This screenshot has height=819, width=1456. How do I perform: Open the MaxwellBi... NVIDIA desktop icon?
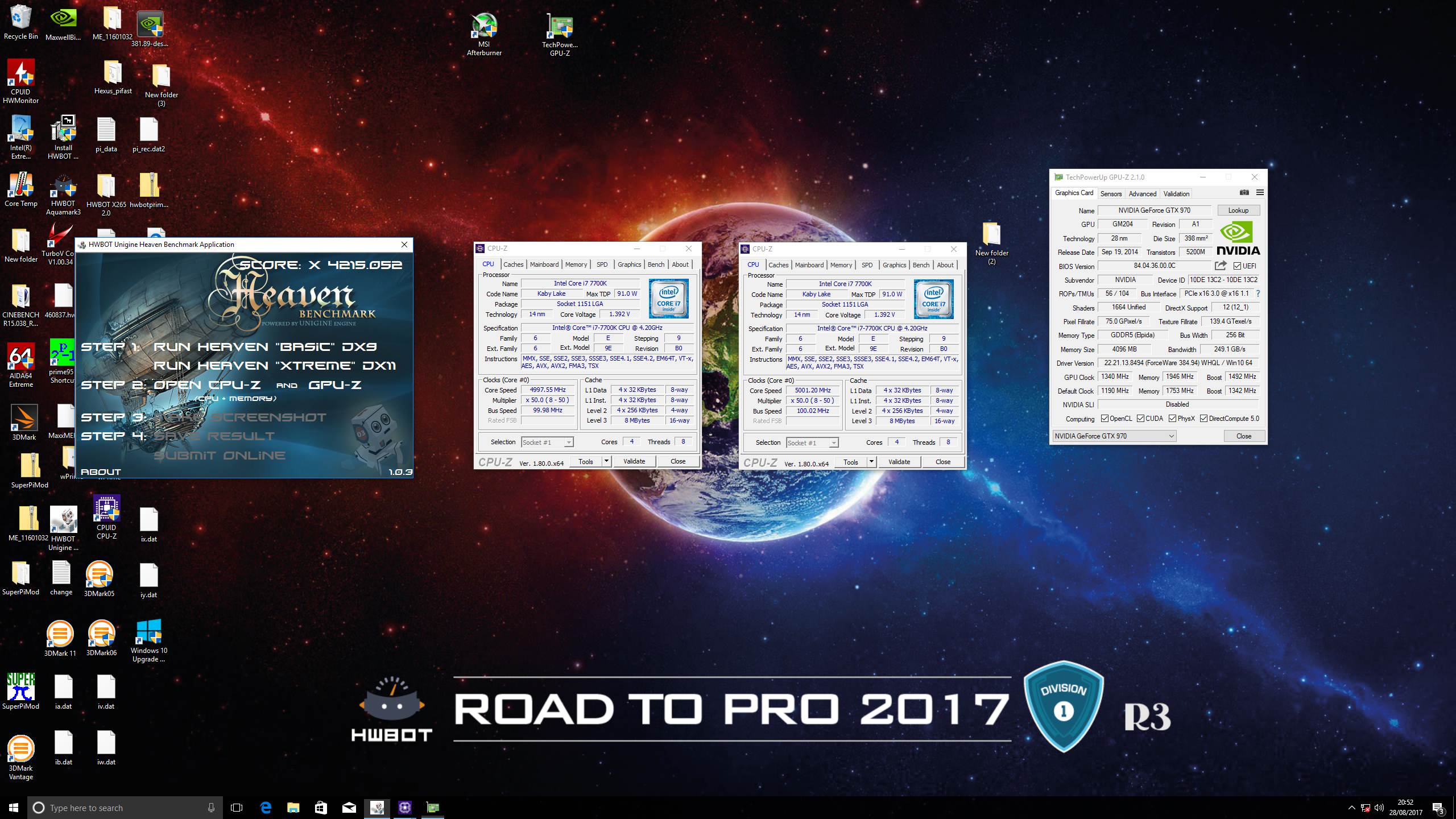[63, 24]
